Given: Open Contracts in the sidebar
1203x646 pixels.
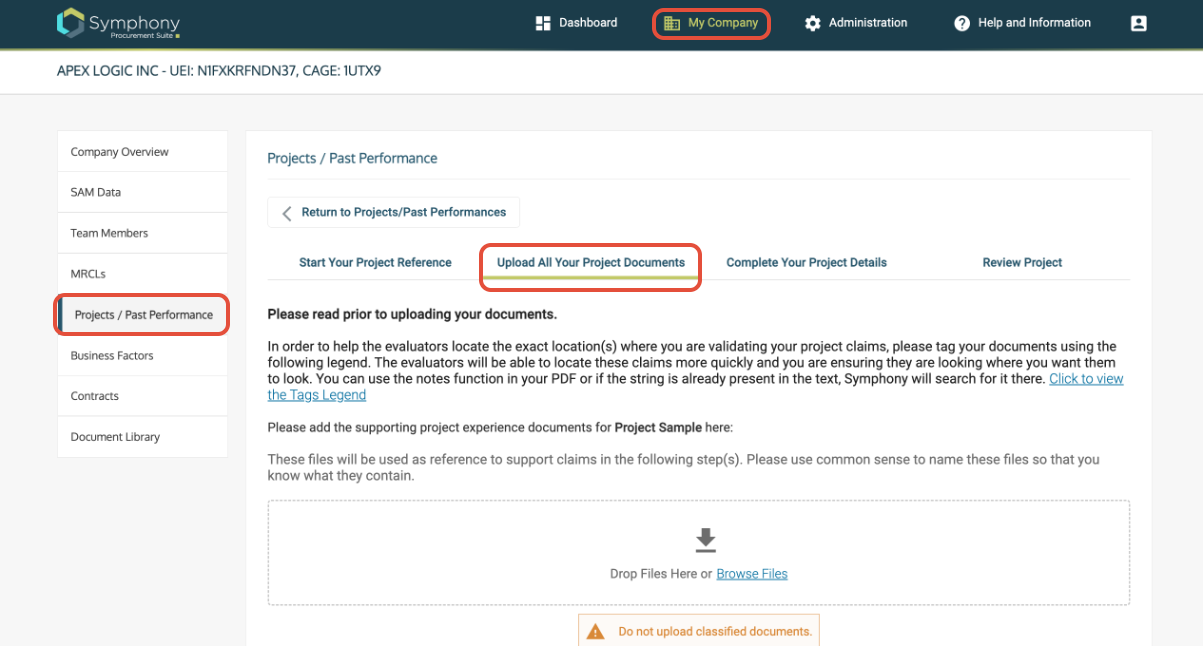Looking at the screenshot, I should click(143, 396).
